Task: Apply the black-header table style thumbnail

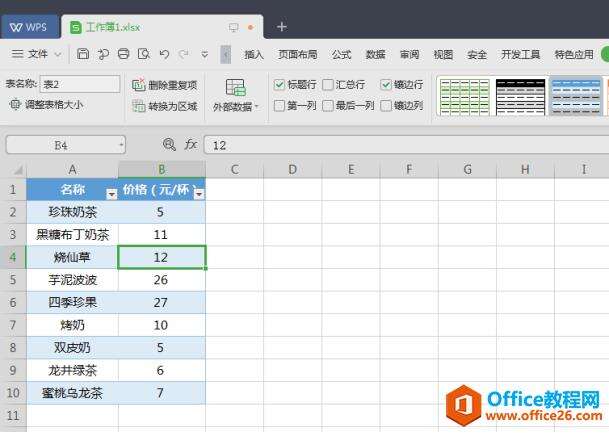Action: click(x=520, y=97)
